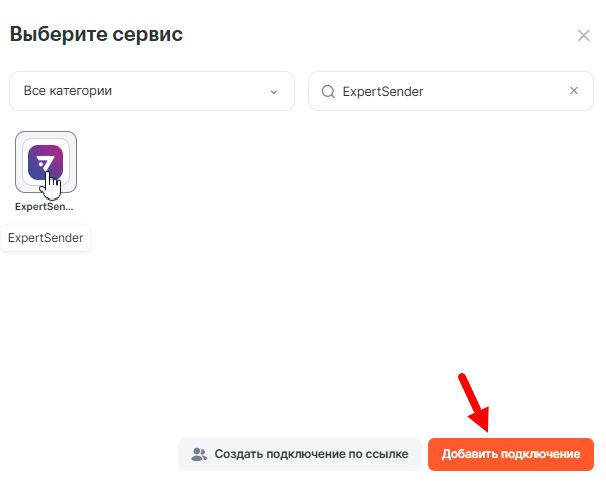The image size is (606, 482).
Task: Open the Все категории dropdown
Action: pyautogui.click(x=152, y=91)
